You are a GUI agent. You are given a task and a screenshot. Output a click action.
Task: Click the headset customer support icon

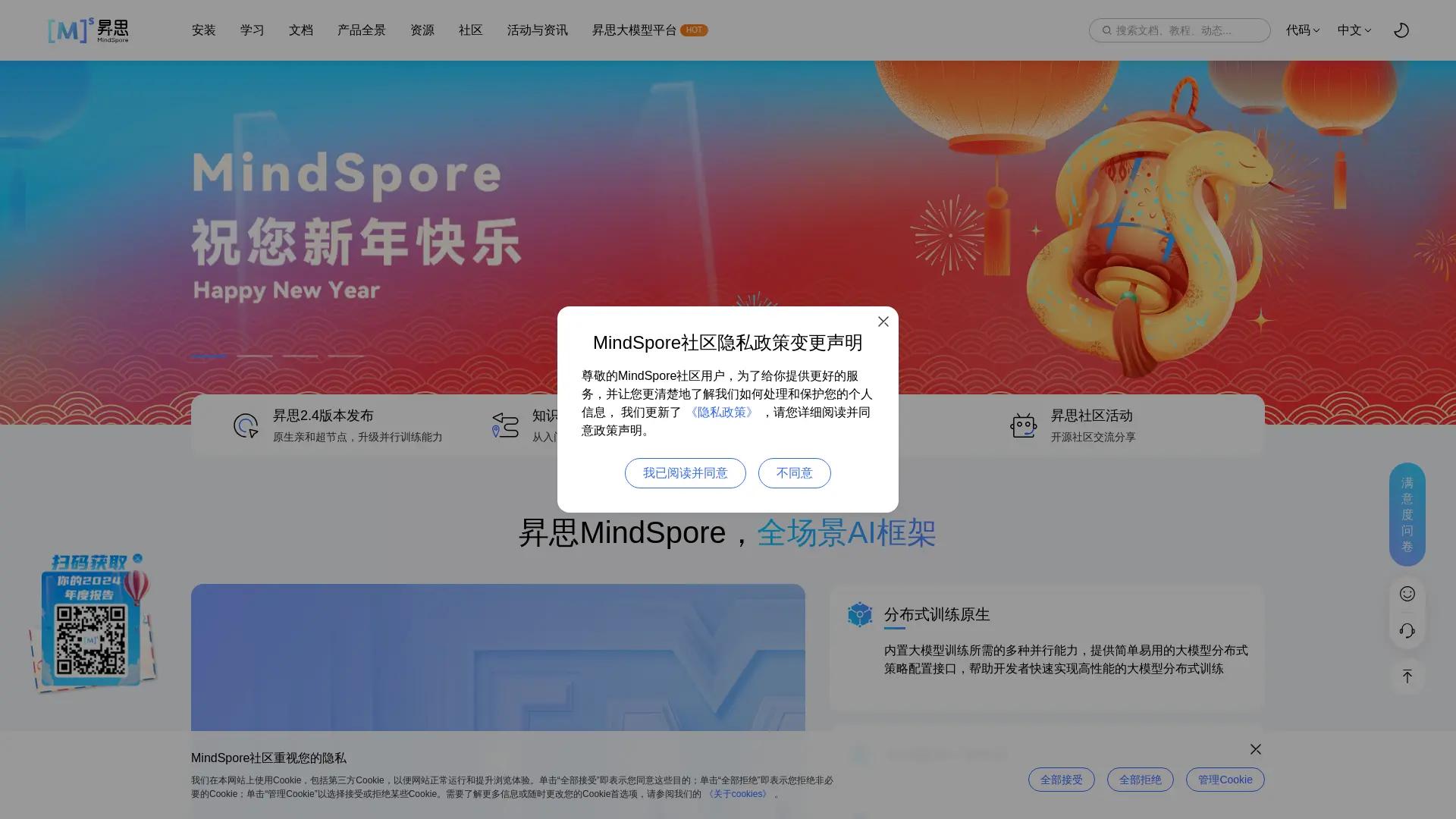click(1407, 630)
